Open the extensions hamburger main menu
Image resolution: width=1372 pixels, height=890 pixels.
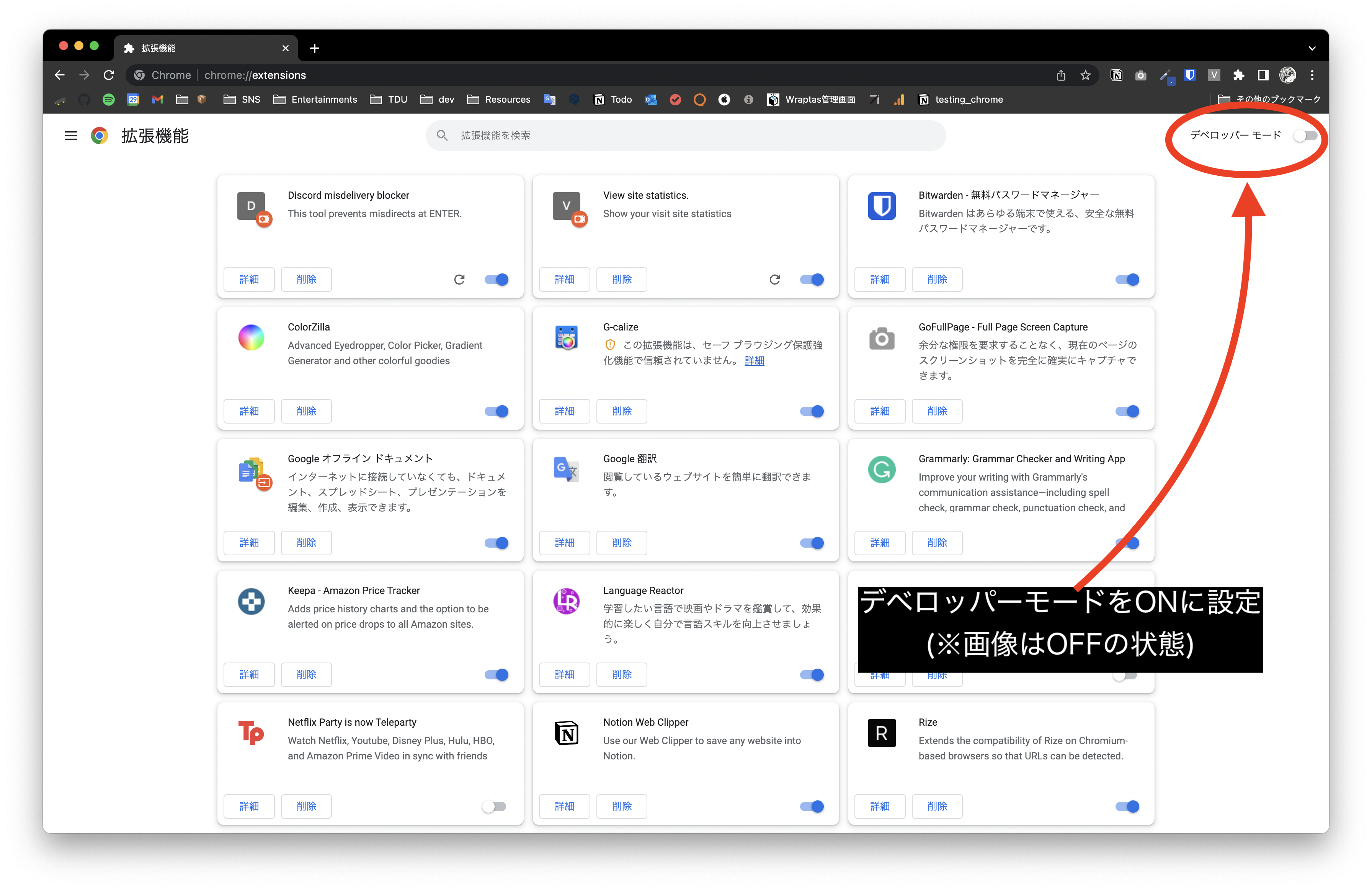71,136
